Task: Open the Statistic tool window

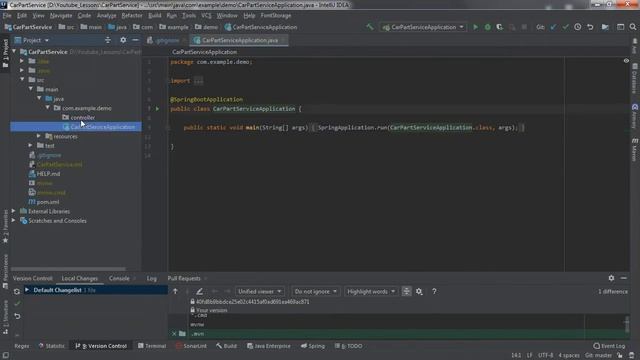Action: (x=51, y=346)
